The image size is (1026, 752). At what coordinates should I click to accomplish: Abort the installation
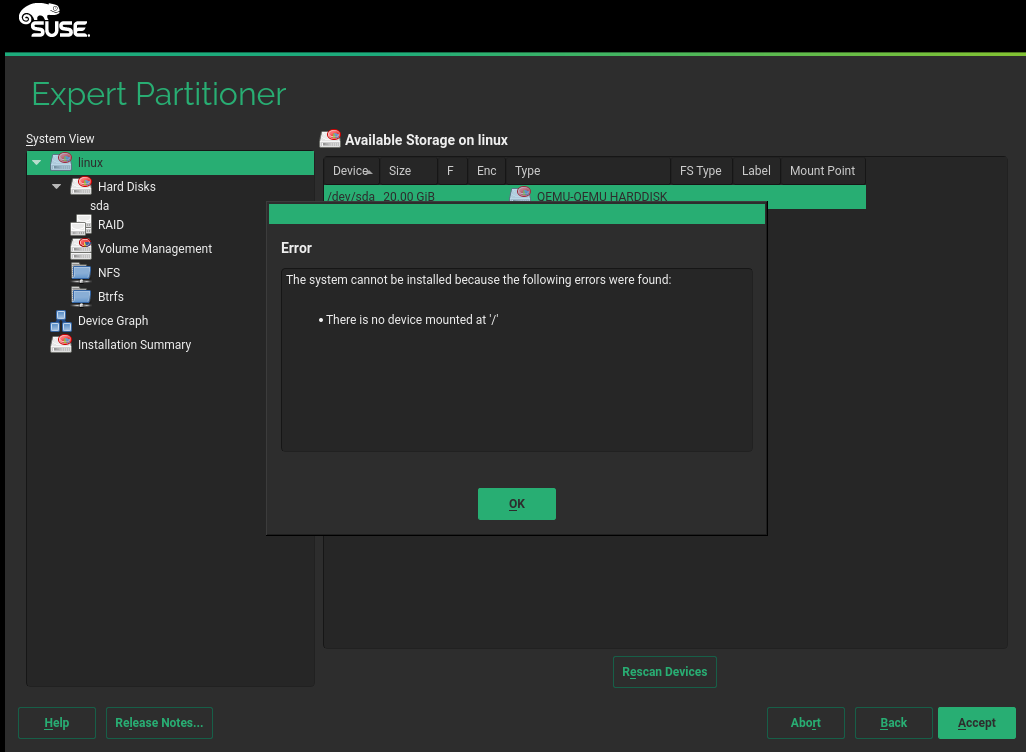pos(805,723)
